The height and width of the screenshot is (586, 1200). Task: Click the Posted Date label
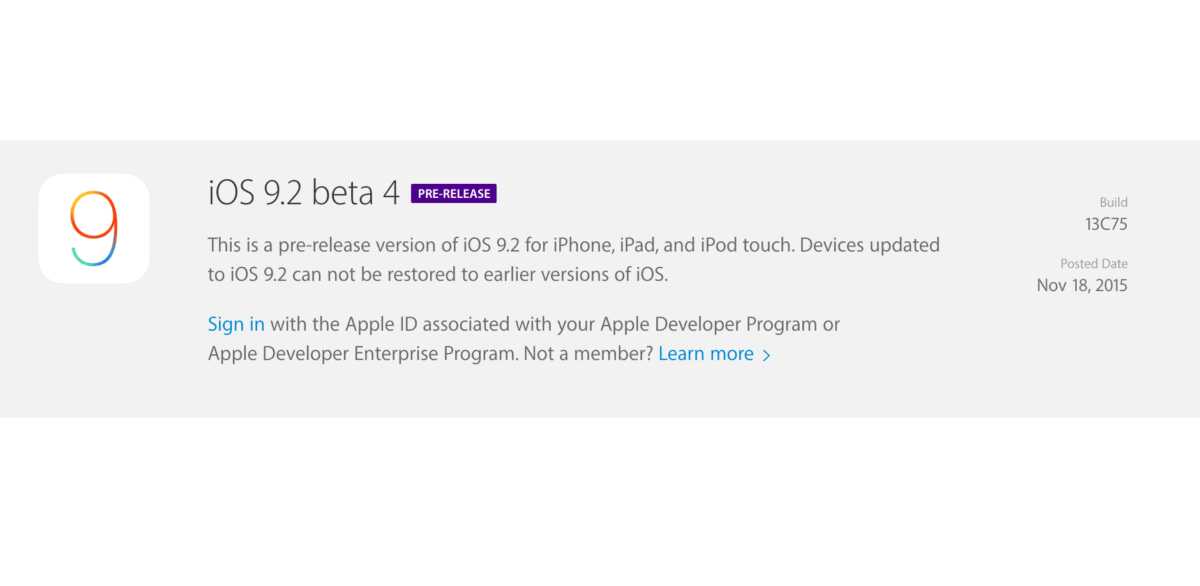coord(1094,264)
